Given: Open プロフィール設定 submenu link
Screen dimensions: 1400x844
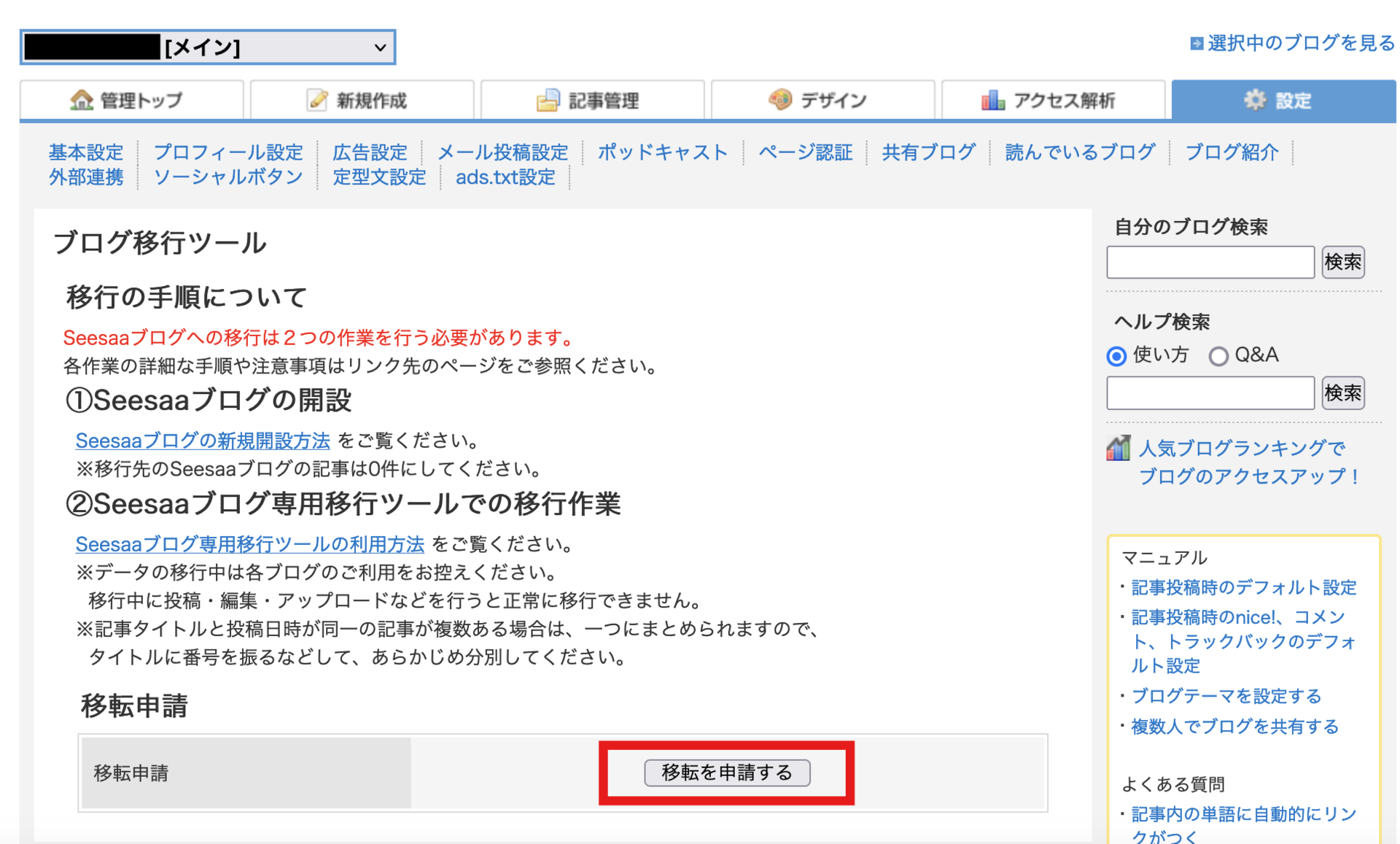Looking at the screenshot, I should [x=227, y=152].
